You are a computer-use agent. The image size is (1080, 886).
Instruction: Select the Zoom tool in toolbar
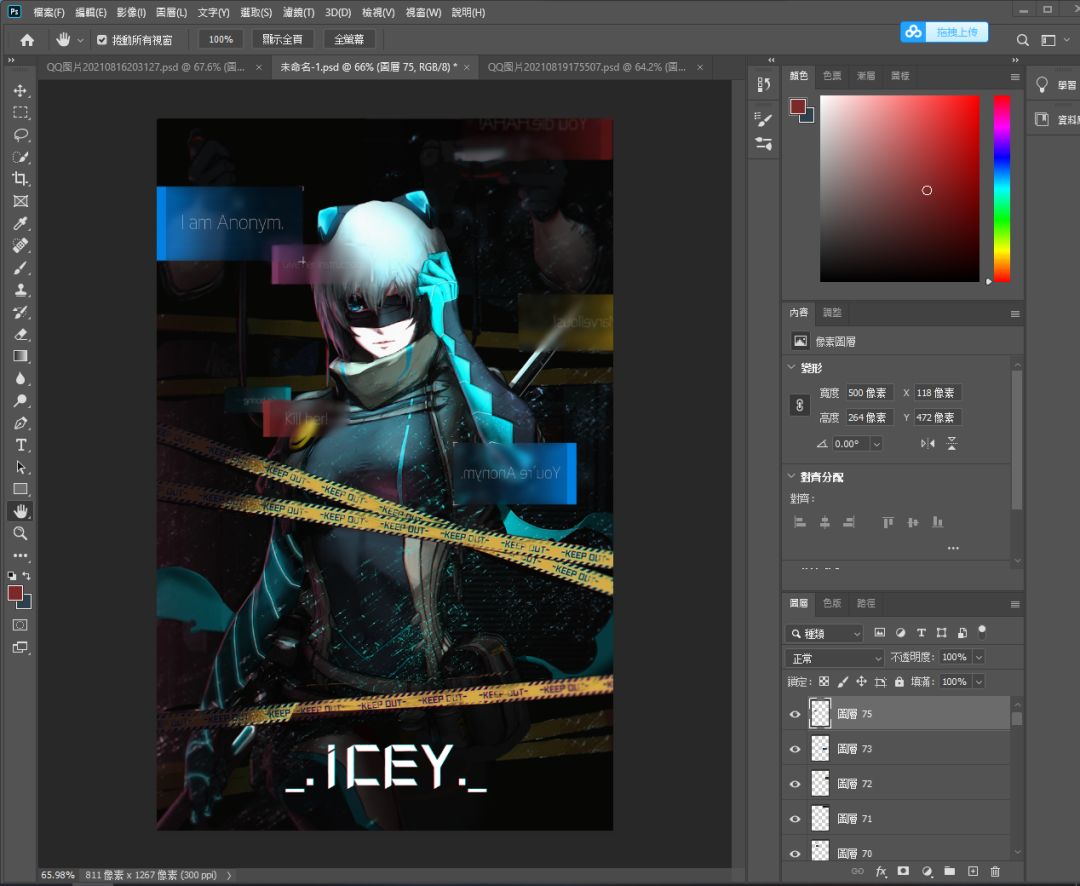pos(21,533)
